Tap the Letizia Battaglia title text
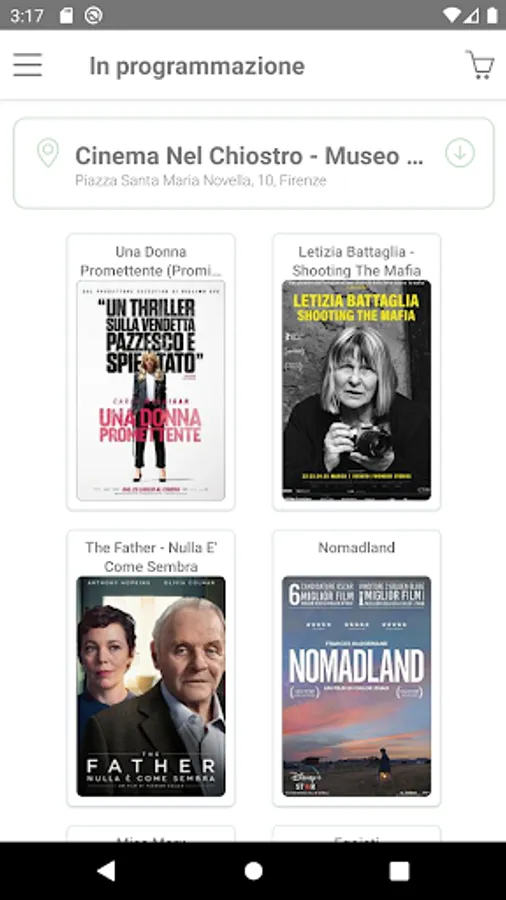The width and height of the screenshot is (506, 900). [356, 261]
